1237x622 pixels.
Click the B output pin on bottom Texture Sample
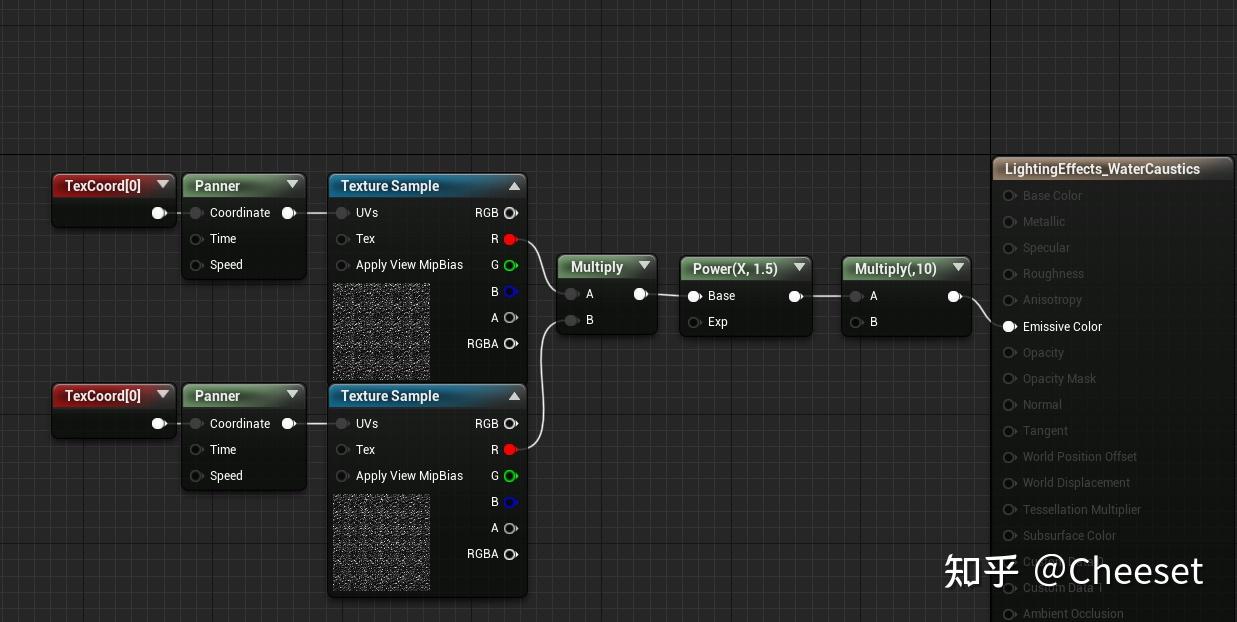[510, 502]
